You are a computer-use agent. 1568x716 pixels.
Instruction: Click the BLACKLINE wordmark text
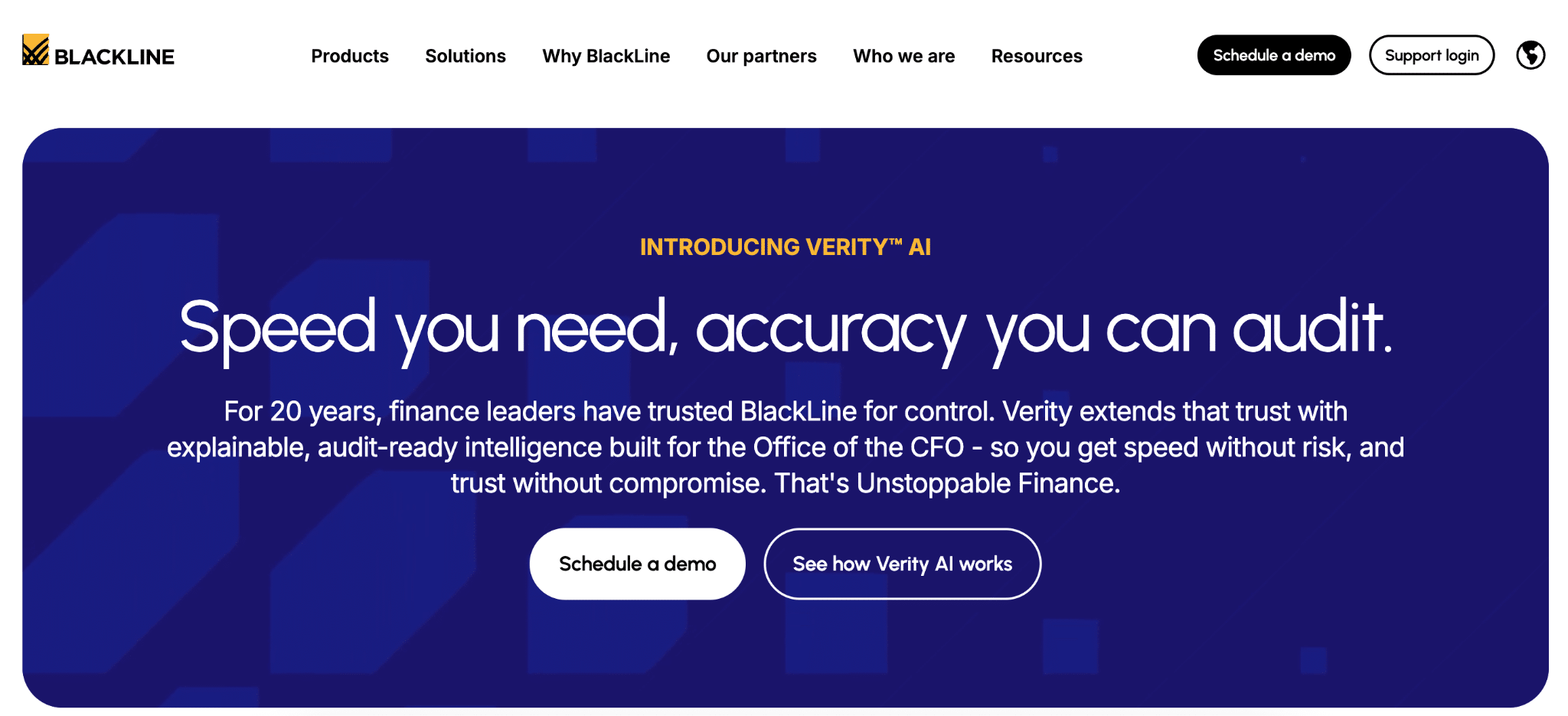tap(114, 57)
